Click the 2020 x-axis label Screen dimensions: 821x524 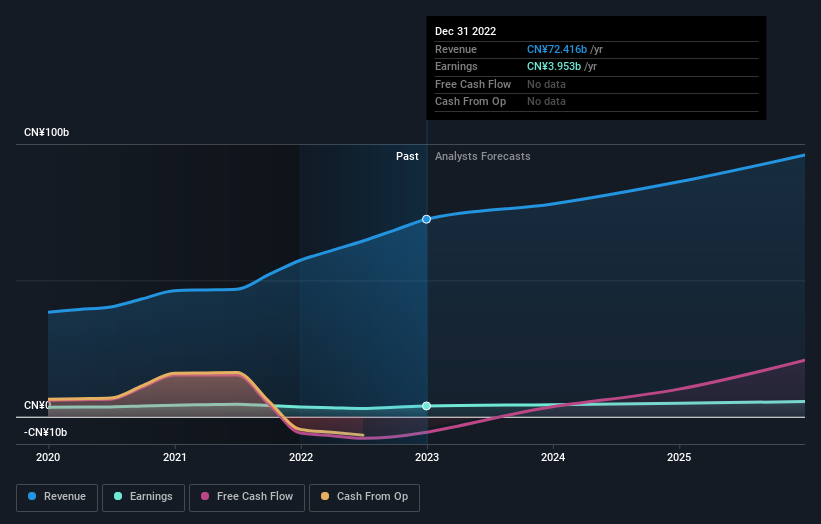pos(48,458)
